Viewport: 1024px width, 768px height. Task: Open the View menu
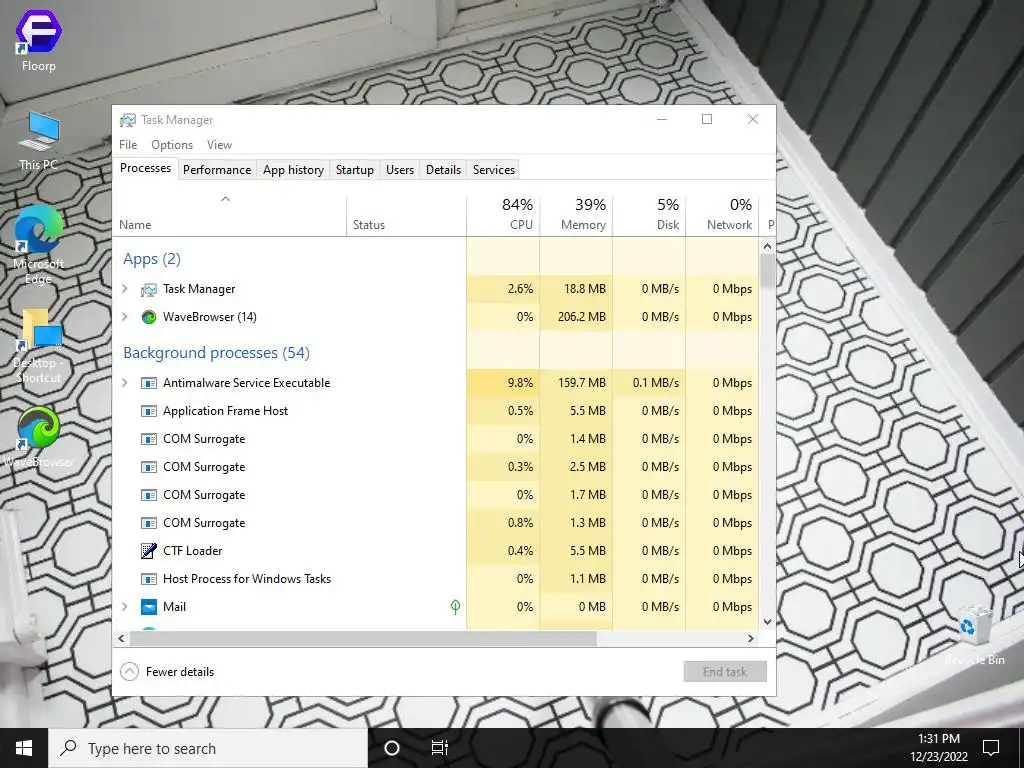point(219,145)
